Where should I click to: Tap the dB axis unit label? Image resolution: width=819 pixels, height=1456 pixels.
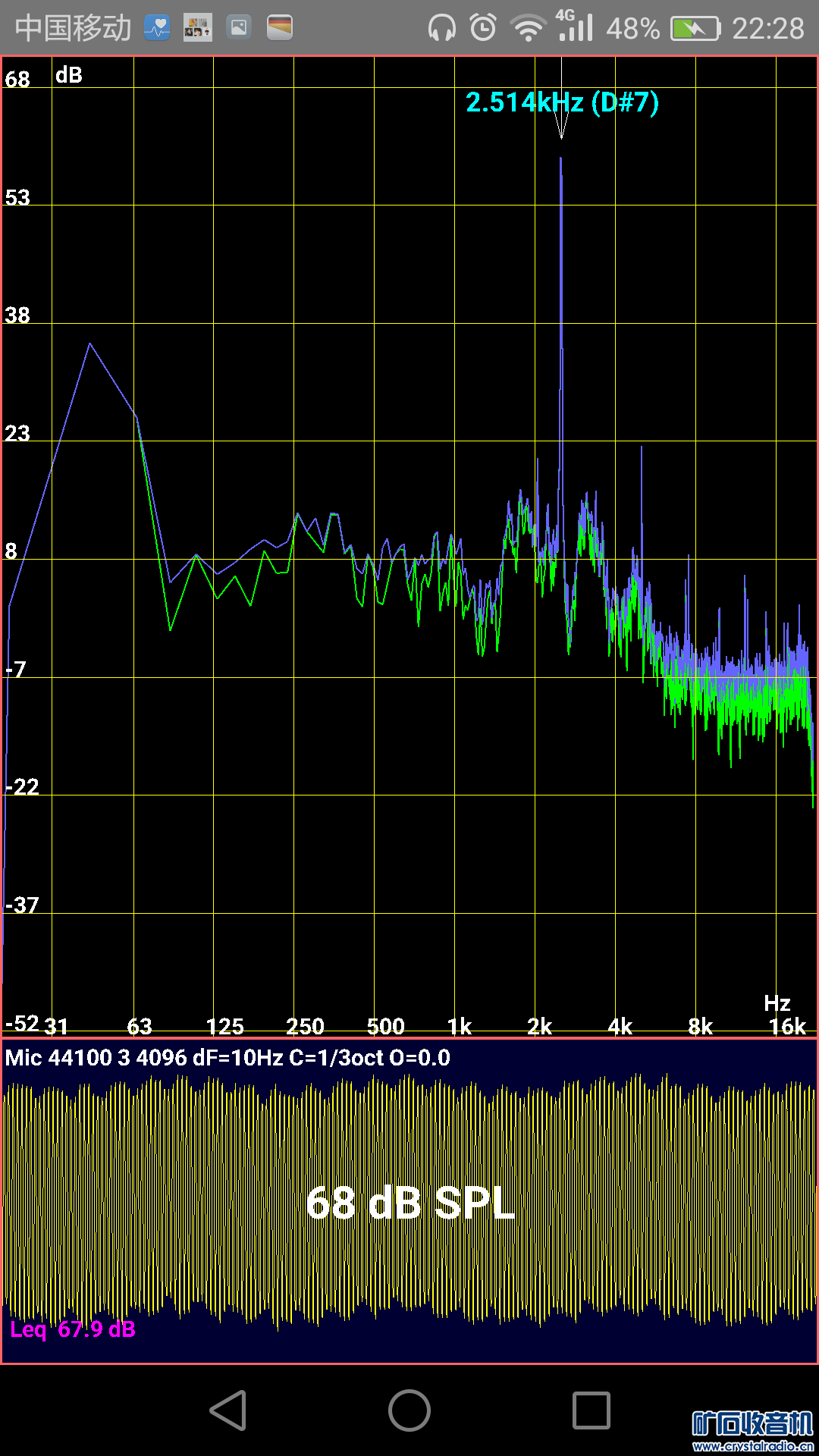coord(68,75)
